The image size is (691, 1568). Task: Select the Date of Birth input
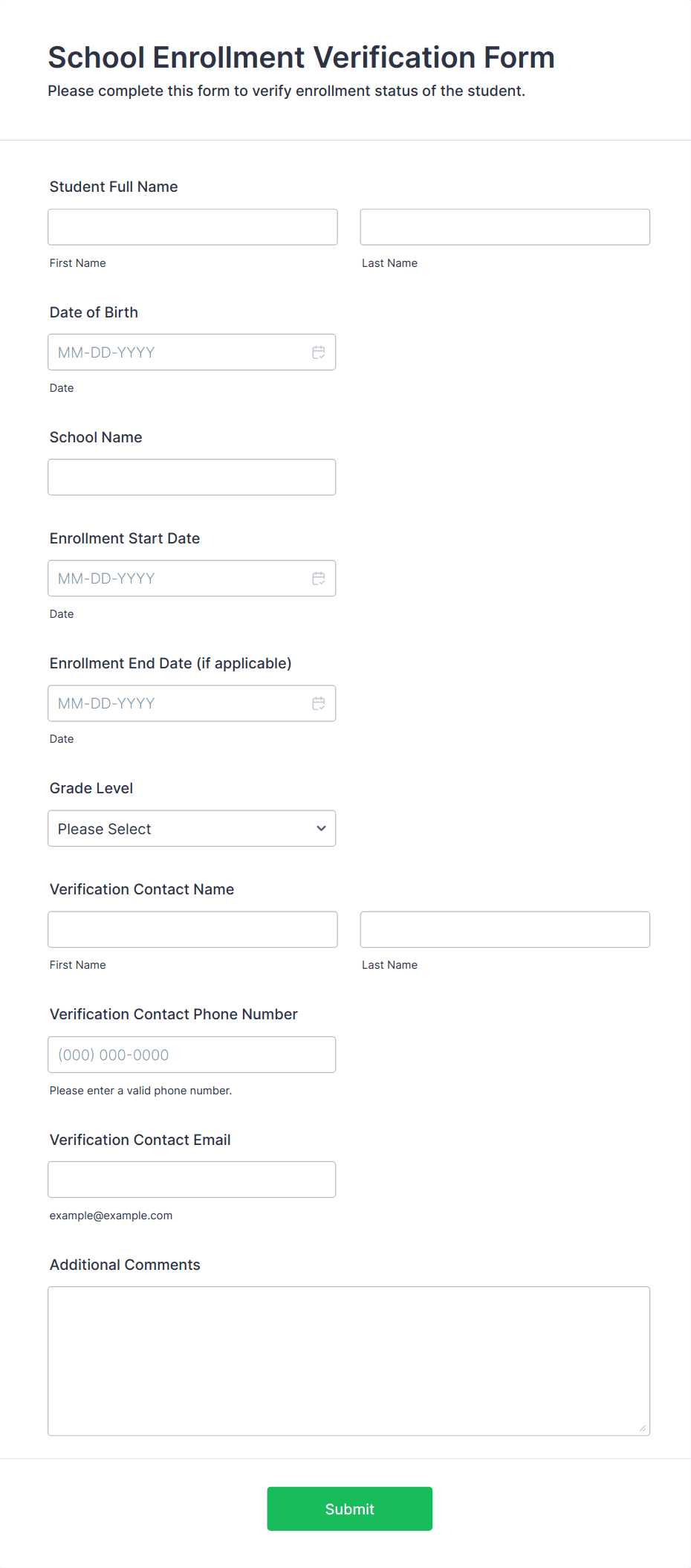192,352
